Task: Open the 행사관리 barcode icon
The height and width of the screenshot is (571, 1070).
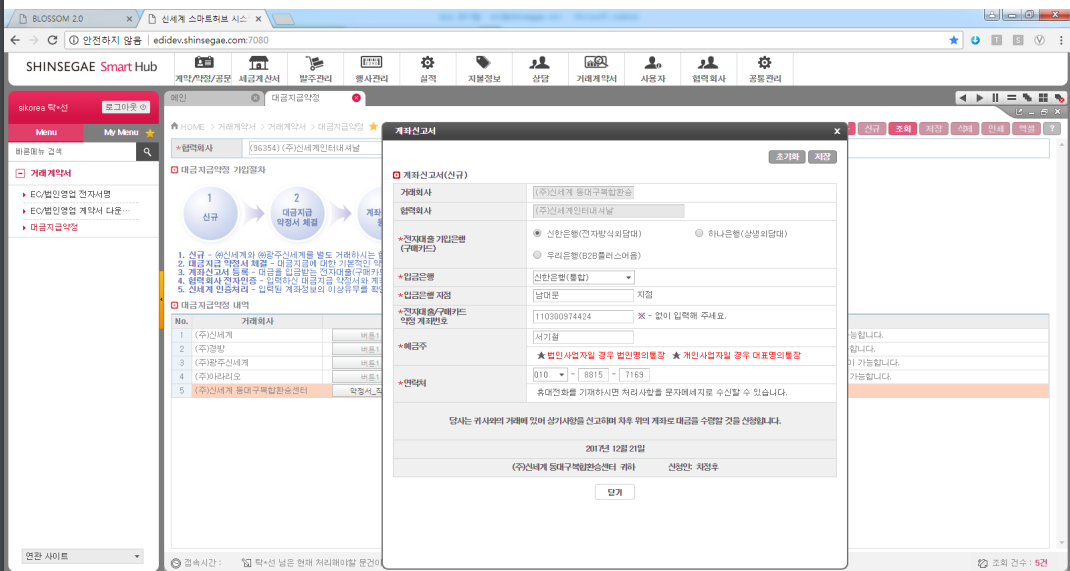Action: 371,63
